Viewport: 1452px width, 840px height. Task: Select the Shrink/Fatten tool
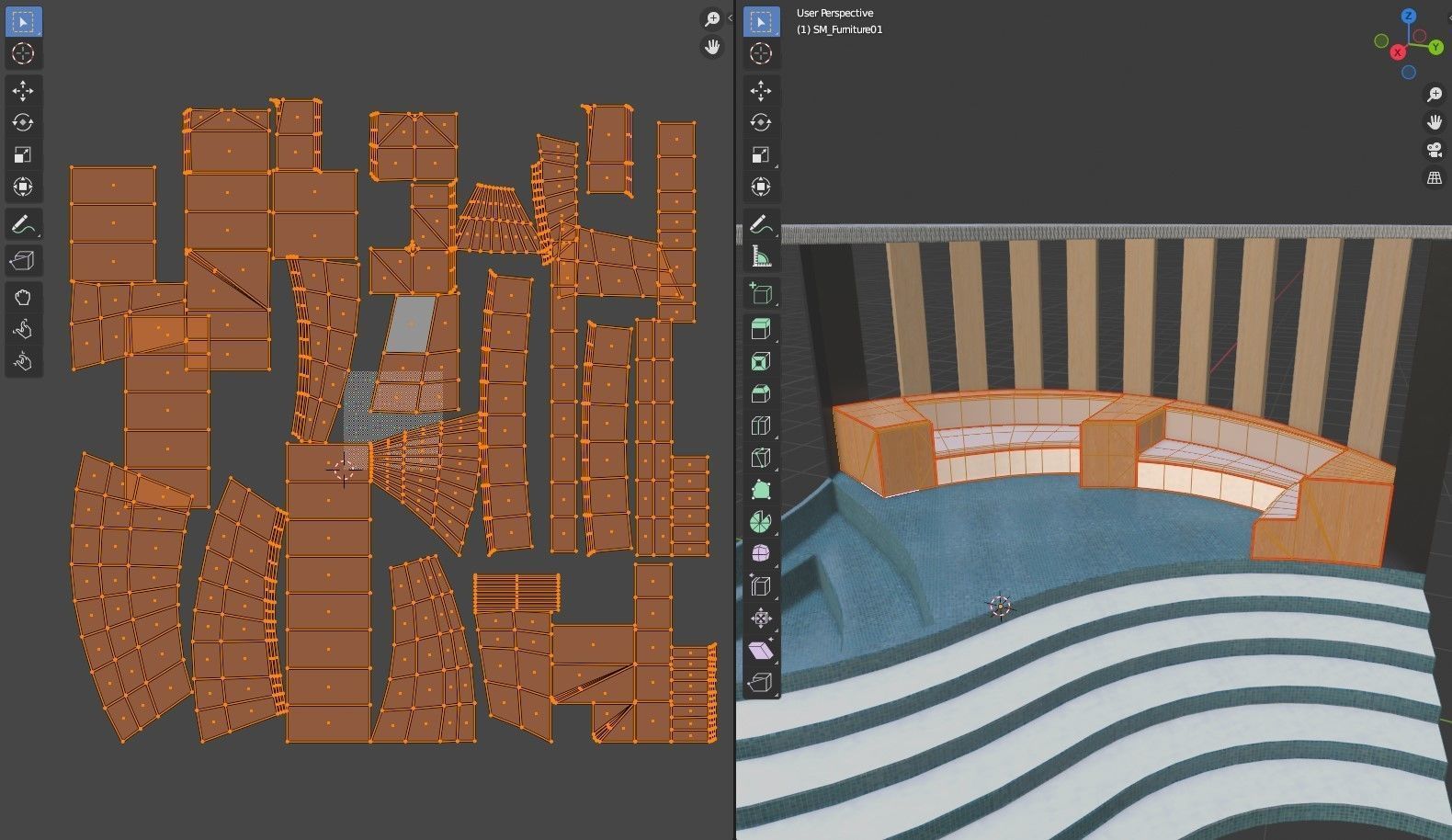[761, 619]
